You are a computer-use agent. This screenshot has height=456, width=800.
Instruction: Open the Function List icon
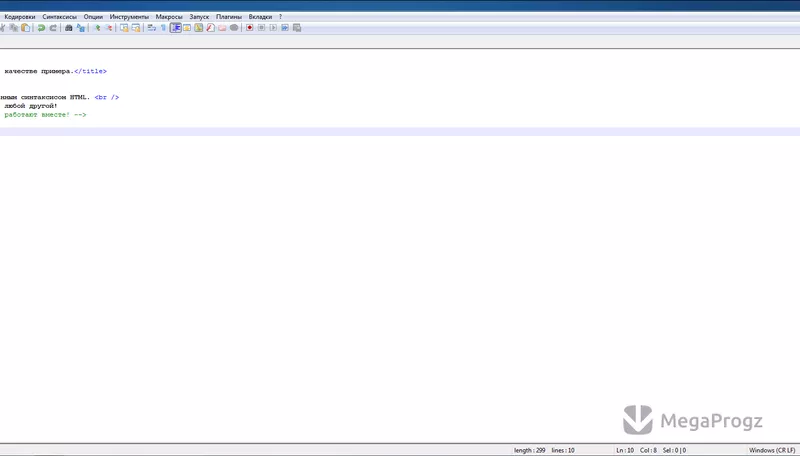(x=211, y=28)
